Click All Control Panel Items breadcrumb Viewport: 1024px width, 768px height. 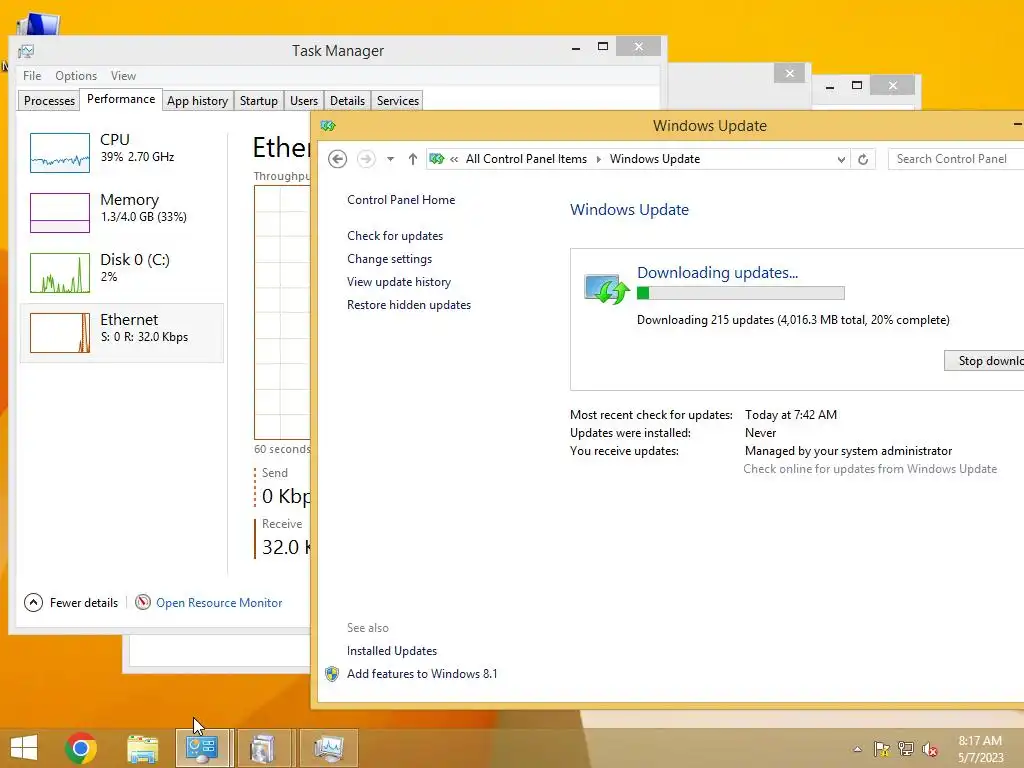(526, 159)
